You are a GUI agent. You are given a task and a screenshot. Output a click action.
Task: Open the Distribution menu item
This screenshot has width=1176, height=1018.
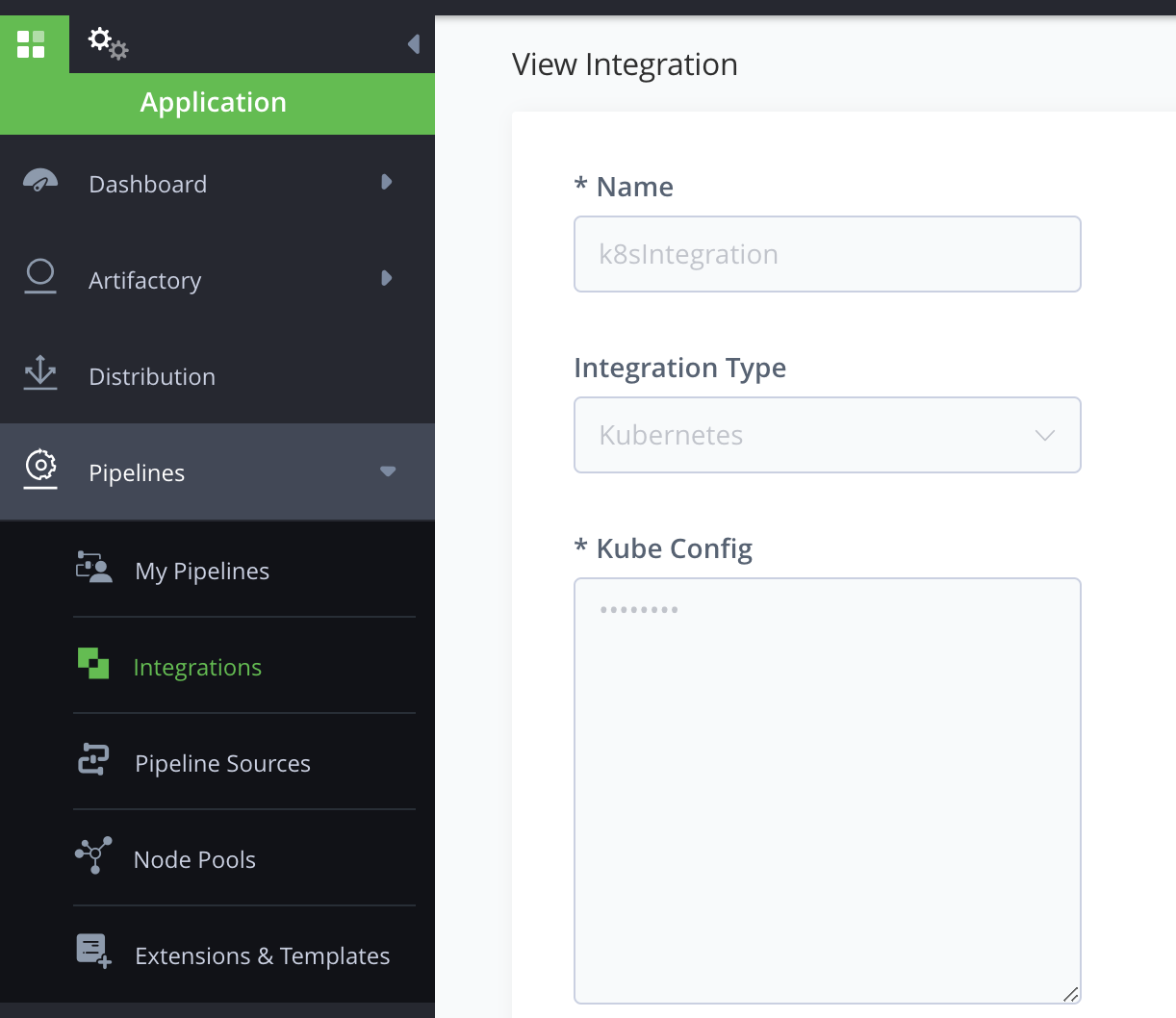[217, 375]
